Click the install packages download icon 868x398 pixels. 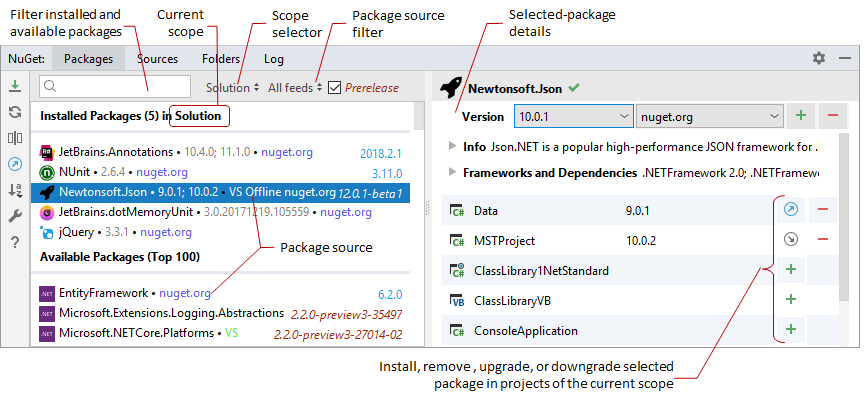16,86
